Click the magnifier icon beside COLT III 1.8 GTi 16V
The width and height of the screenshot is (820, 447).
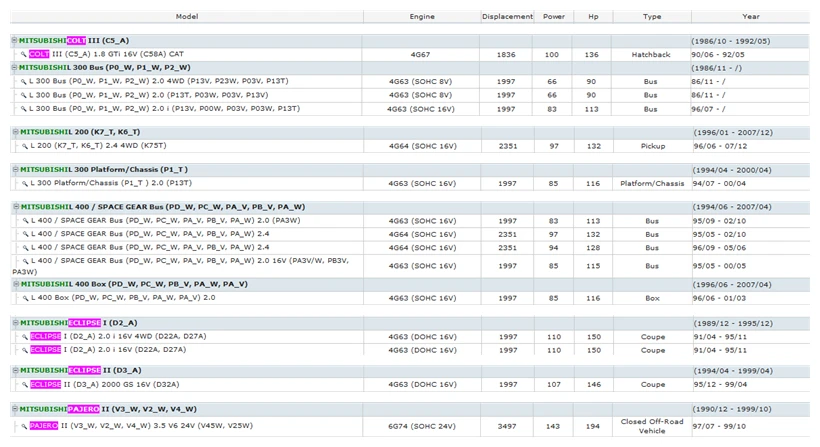click(x=24, y=54)
